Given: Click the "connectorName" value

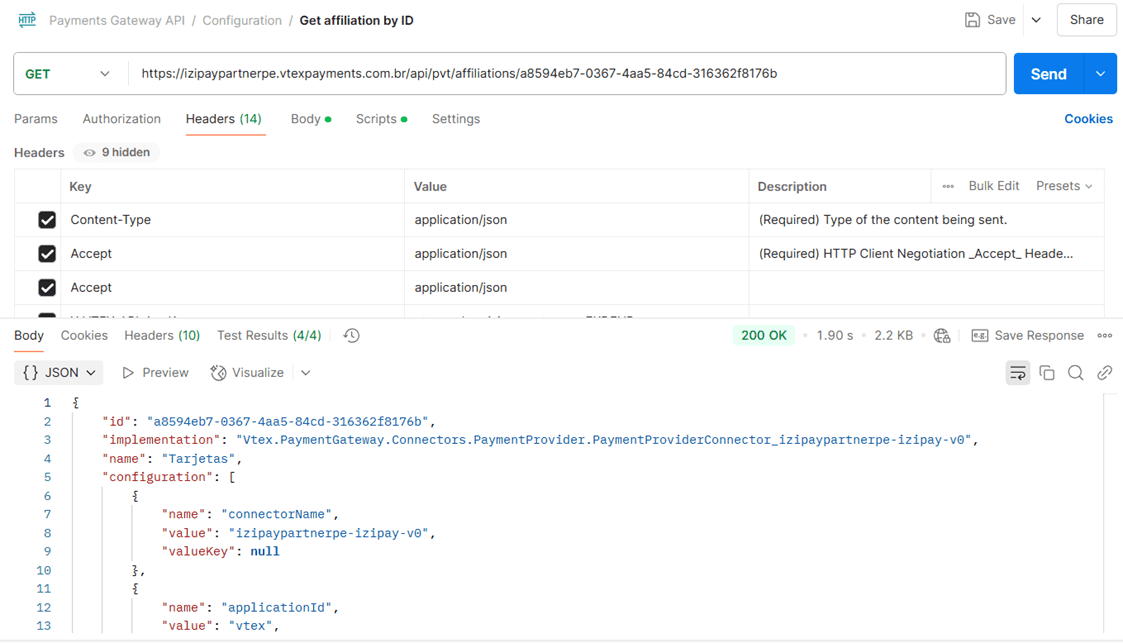Looking at the screenshot, I should point(276,514).
